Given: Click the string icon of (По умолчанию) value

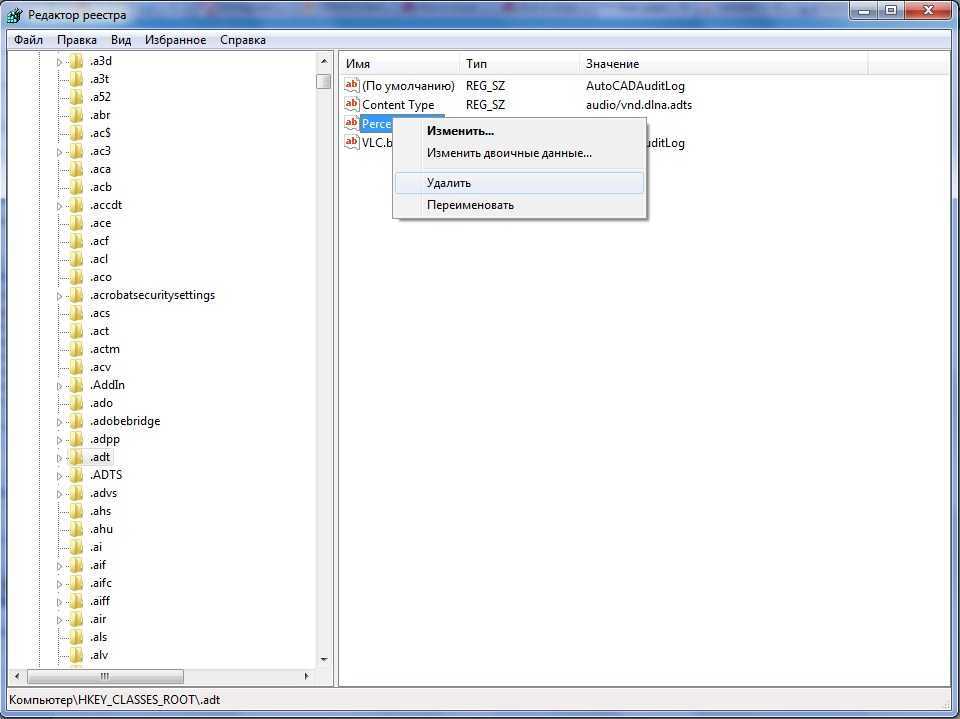Looking at the screenshot, I should coord(351,85).
